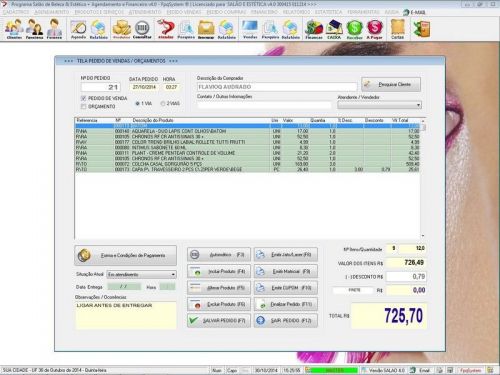Open Pesquisa icon next to Vendas
The width and height of the screenshot is (500, 375).
pos(270,29)
